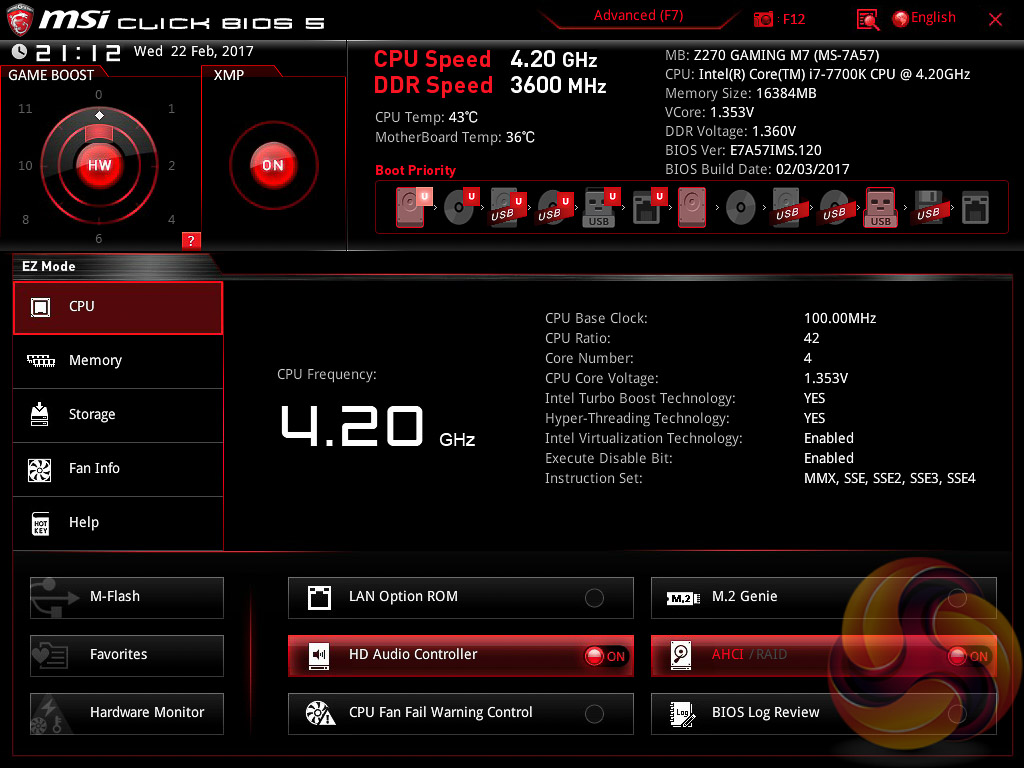Screen dimensions: 1024x768
Task: Open the Hardware Monitor
Action: coord(127,713)
